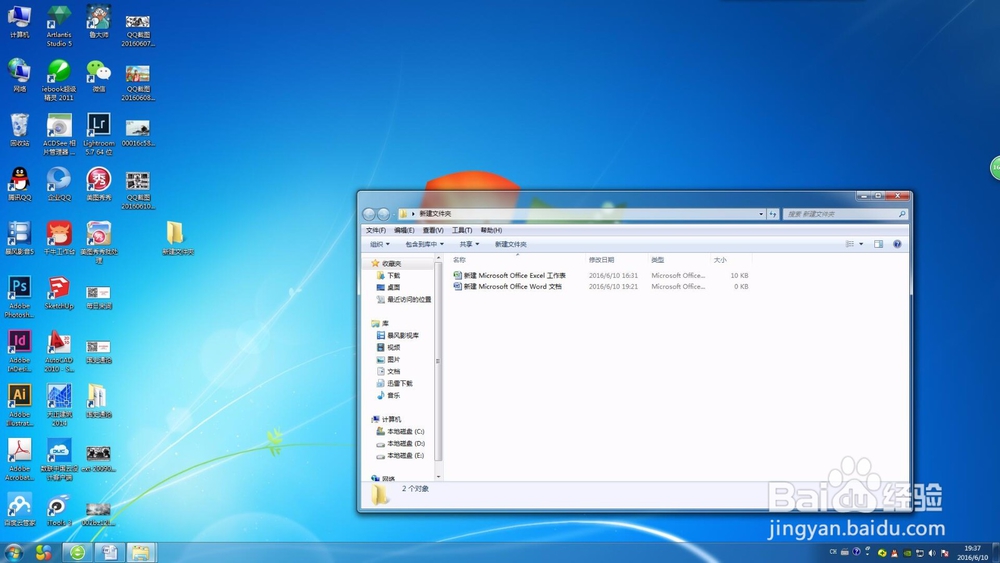Click the search 新建文件夹 input box
Image resolution: width=1000 pixels, height=563 pixels.
[x=845, y=214]
